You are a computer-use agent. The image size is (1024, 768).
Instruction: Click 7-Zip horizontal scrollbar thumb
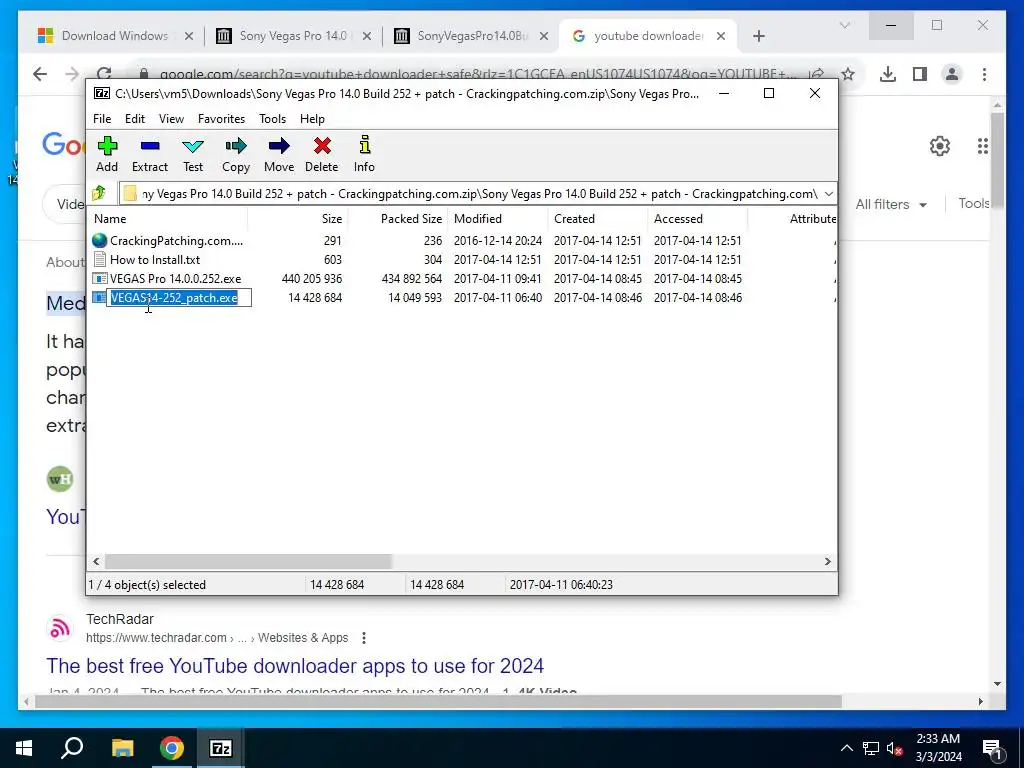click(x=248, y=561)
